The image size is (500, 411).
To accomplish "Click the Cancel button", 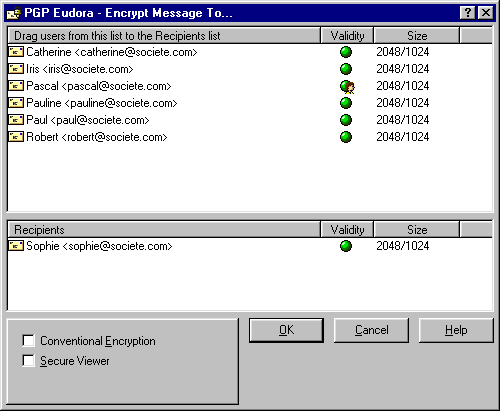I will [x=371, y=330].
